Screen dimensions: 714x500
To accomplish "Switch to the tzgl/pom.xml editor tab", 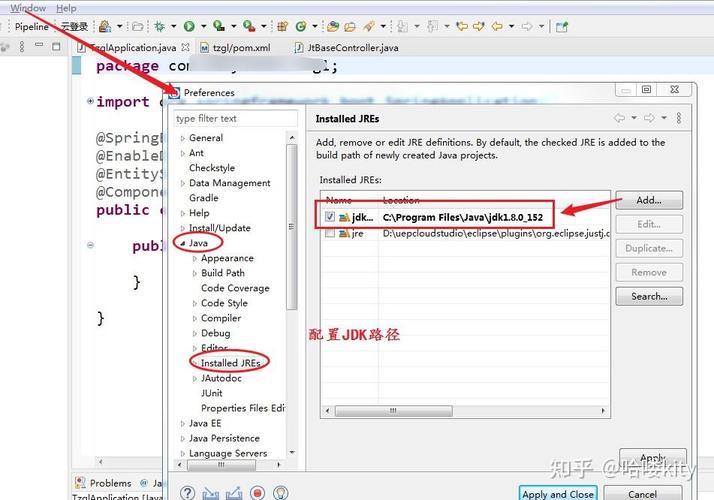I will coord(241,47).
